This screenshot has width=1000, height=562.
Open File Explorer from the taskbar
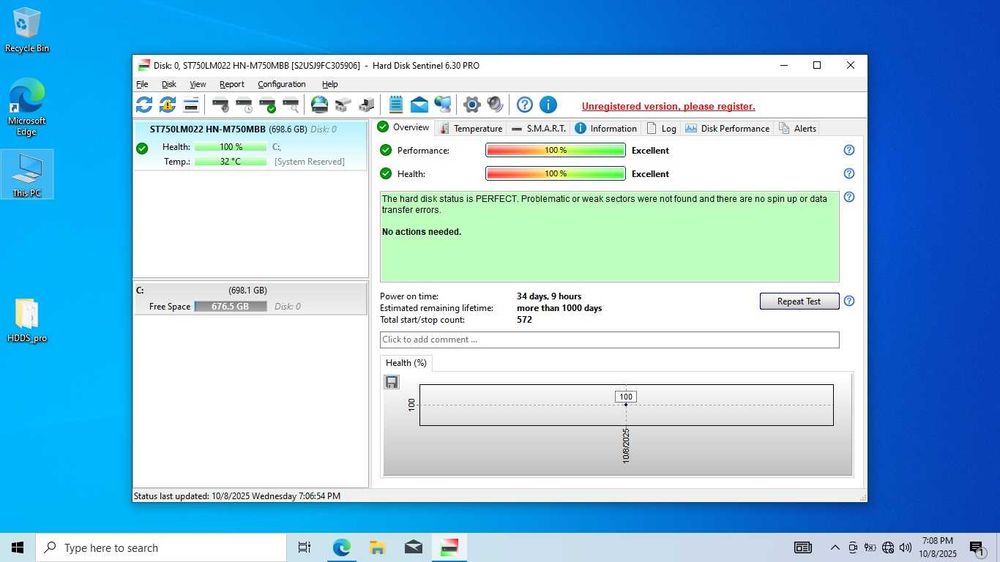coord(377,547)
